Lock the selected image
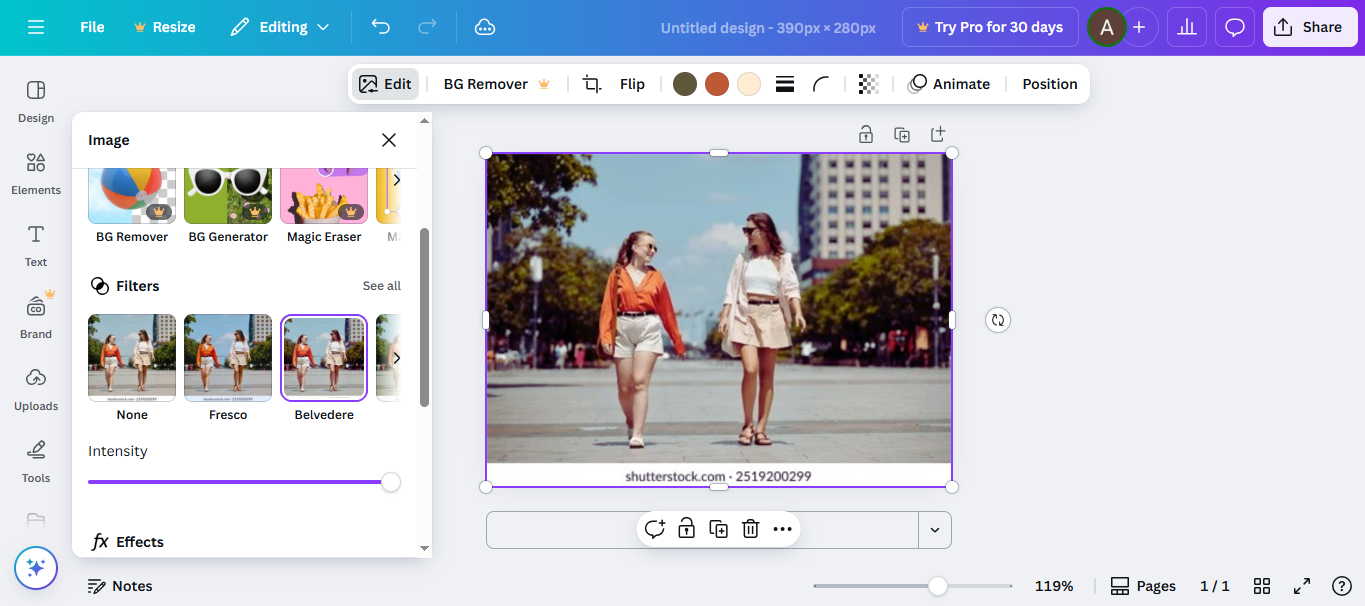 point(686,529)
